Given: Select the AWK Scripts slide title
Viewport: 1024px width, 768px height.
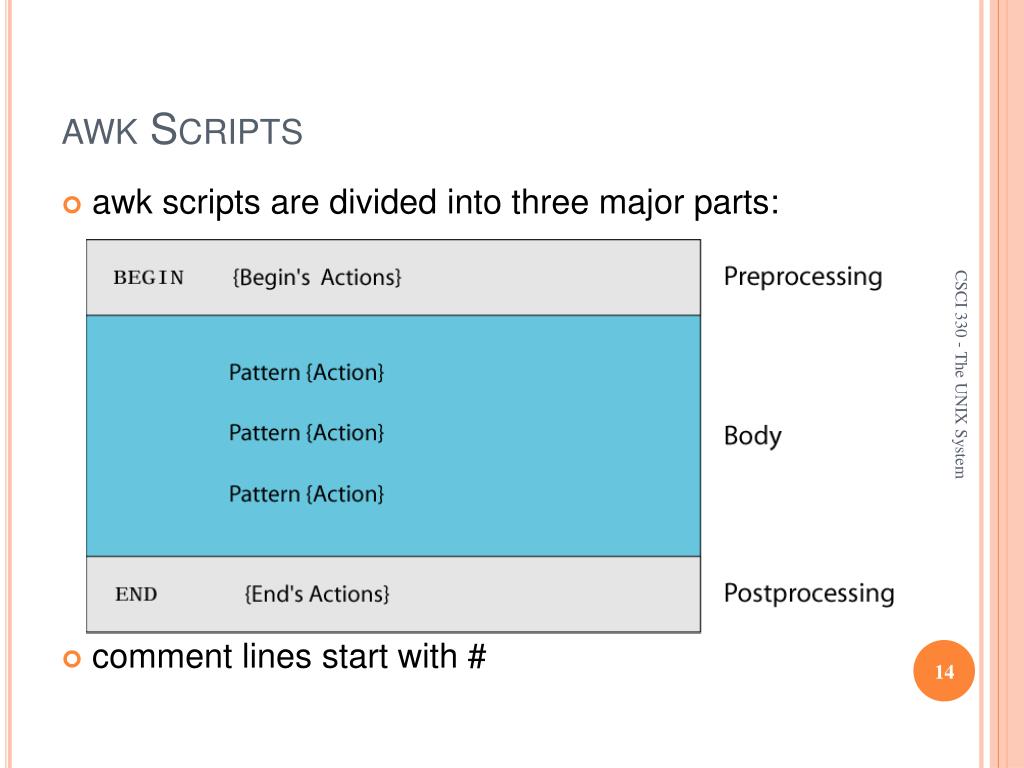Looking at the screenshot, I should [x=182, y=129].
